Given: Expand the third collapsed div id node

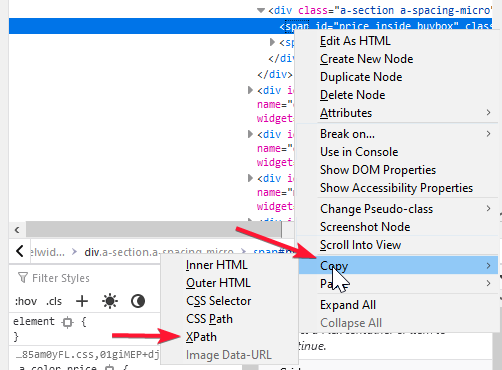Looking at the screenshot, I should pyautogui.click(x=250, y=178).
